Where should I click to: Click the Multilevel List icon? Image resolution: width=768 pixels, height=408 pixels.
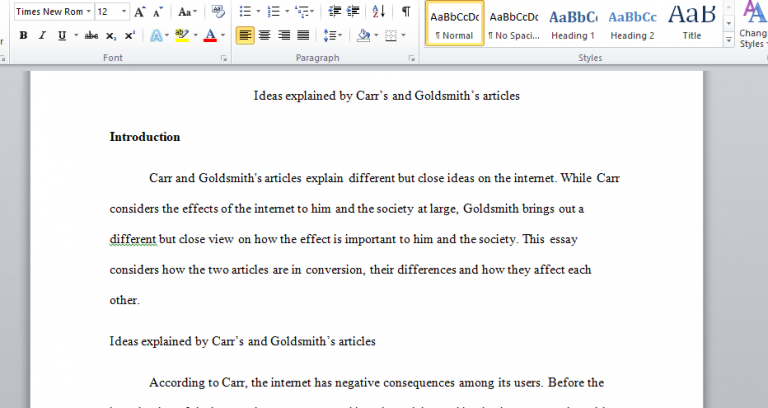click(x=304, y=11)
